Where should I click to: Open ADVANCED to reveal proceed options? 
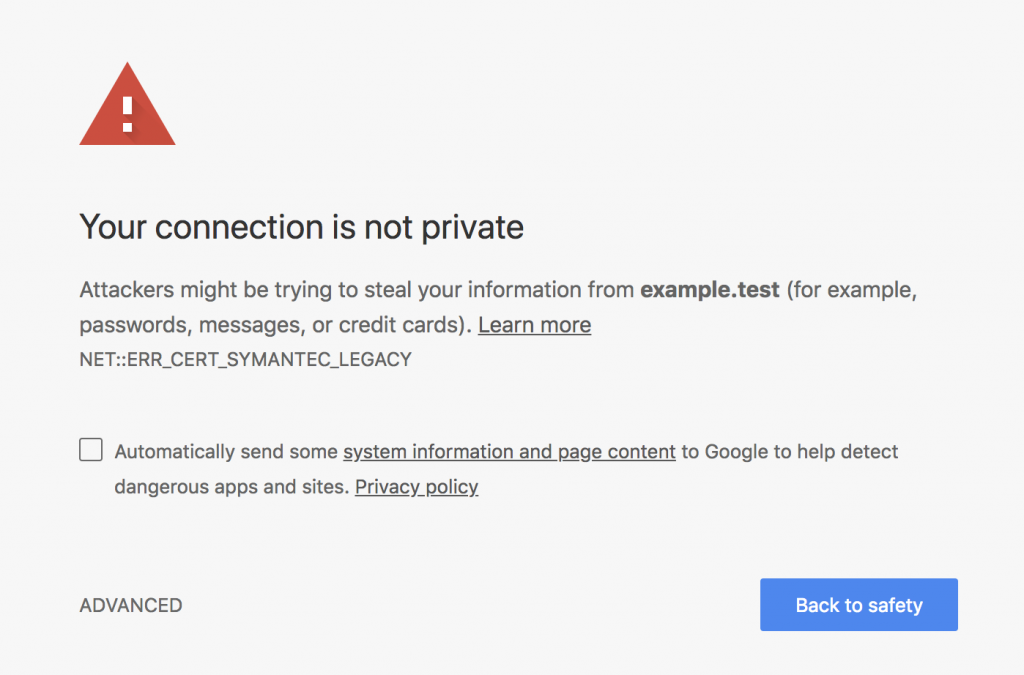pos(130,605)
